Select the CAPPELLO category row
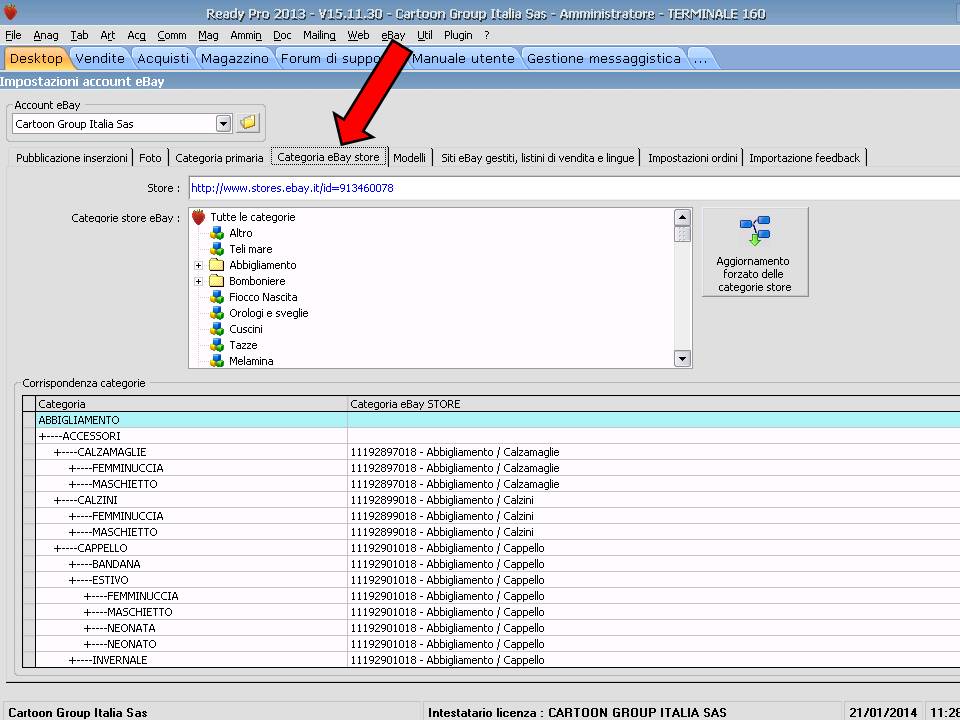 (497, 548)
